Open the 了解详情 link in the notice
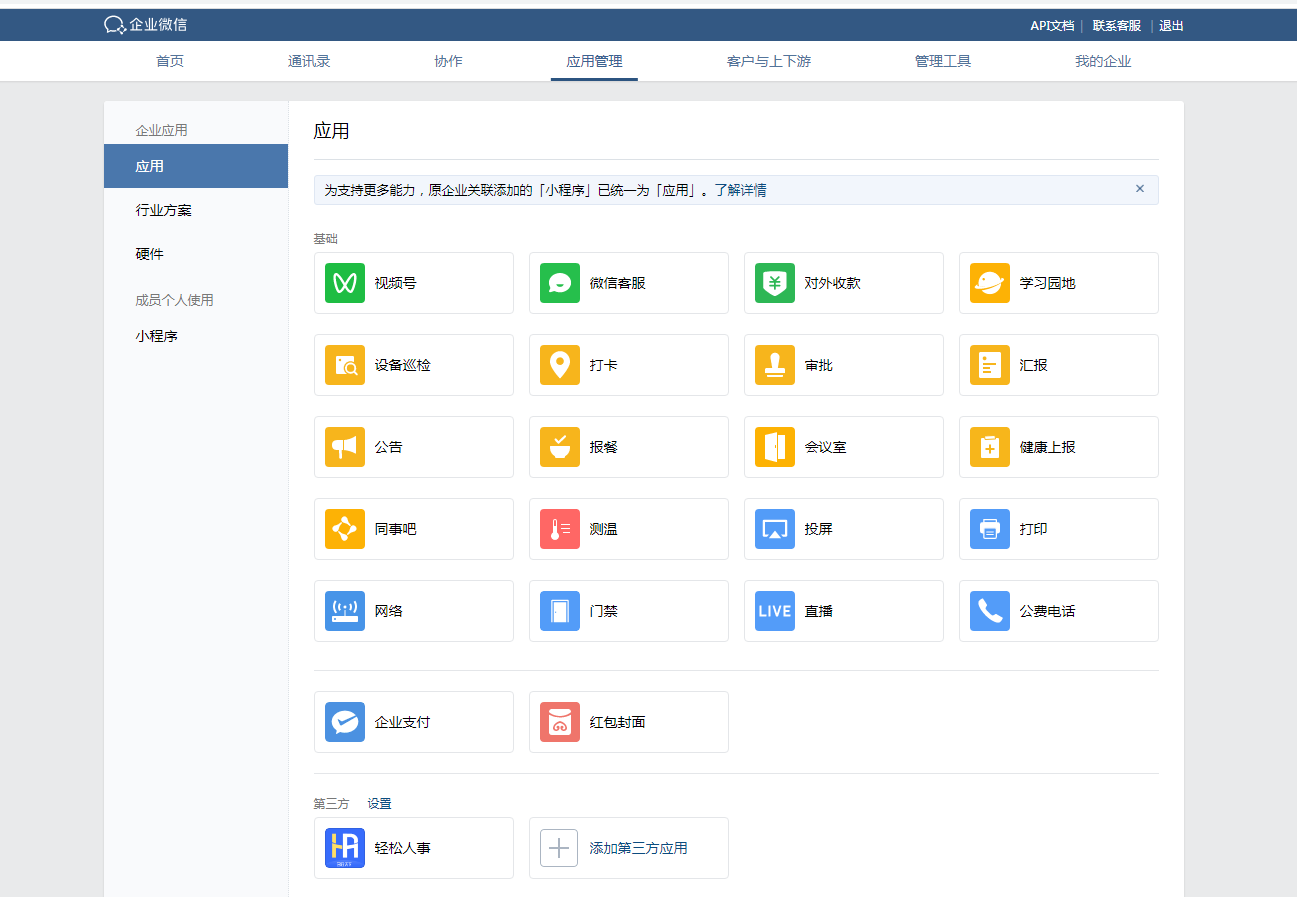 coord(741,189)
